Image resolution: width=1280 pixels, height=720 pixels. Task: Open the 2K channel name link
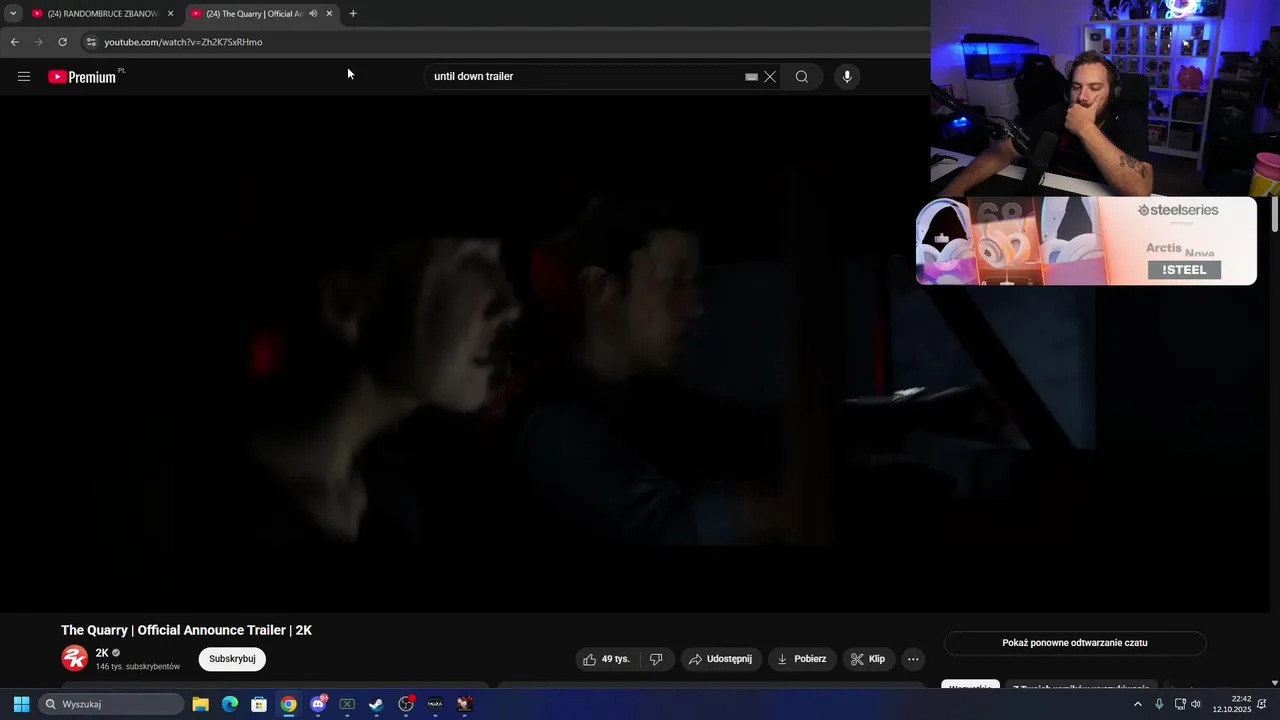tap(102, 653)
